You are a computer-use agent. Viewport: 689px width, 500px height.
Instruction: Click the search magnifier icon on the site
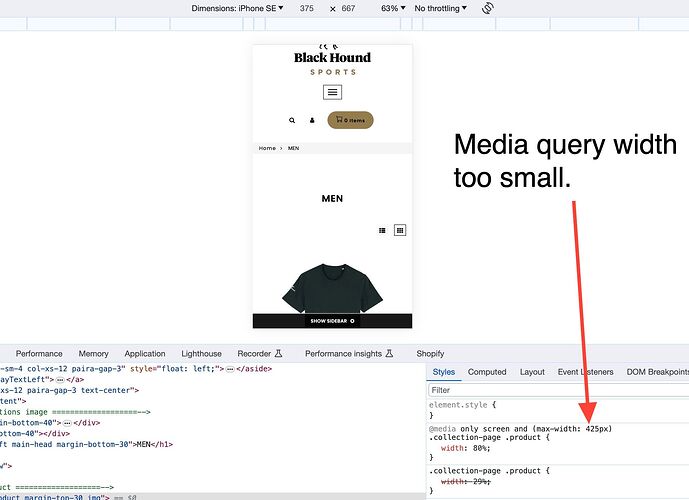(x=292, y=120)
